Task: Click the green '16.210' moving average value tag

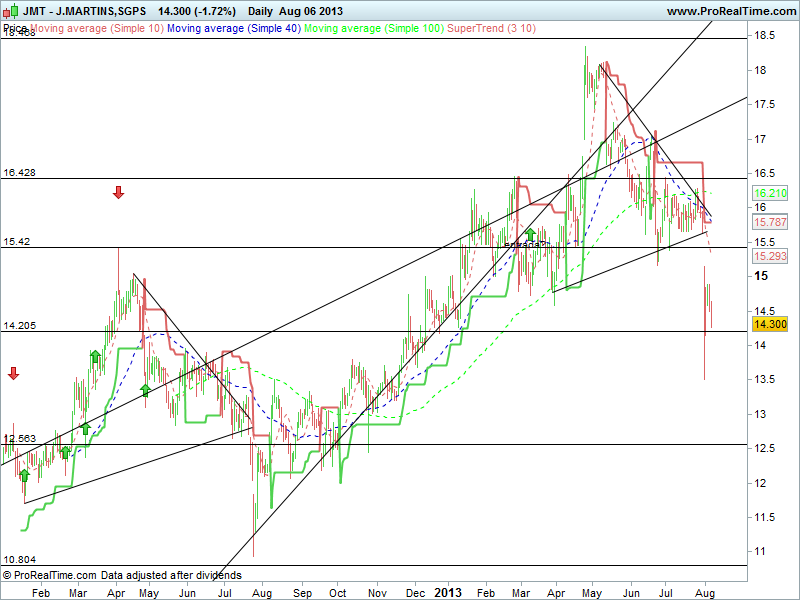Action: click(x=770, y=193)
